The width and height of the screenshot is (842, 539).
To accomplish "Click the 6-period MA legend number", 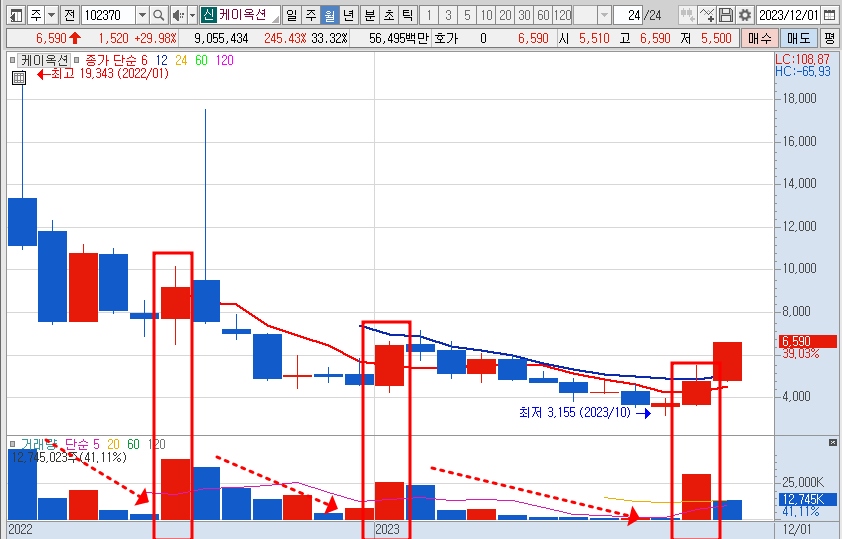I will [144, 60].
